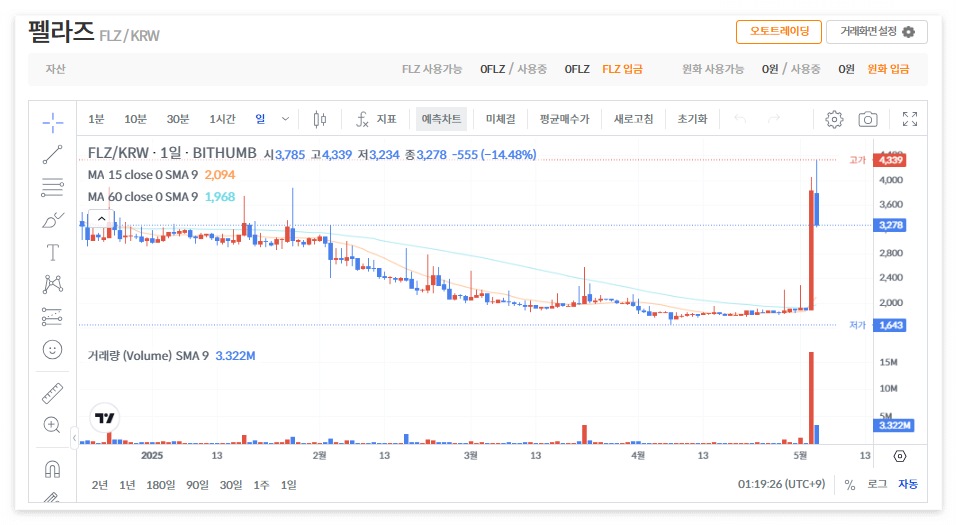Click the current price label 3,278

click(x=890, y=225)
